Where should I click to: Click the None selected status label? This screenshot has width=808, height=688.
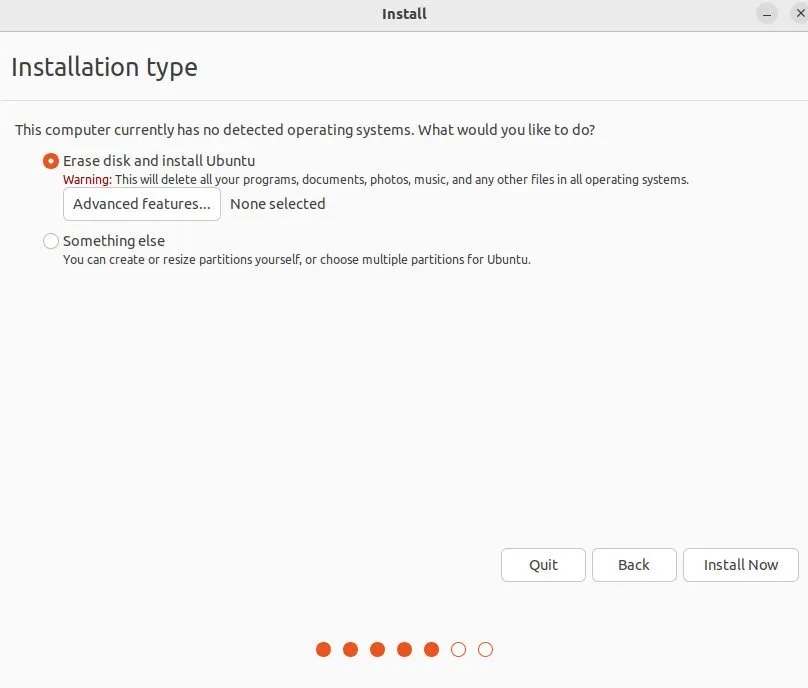277,204
